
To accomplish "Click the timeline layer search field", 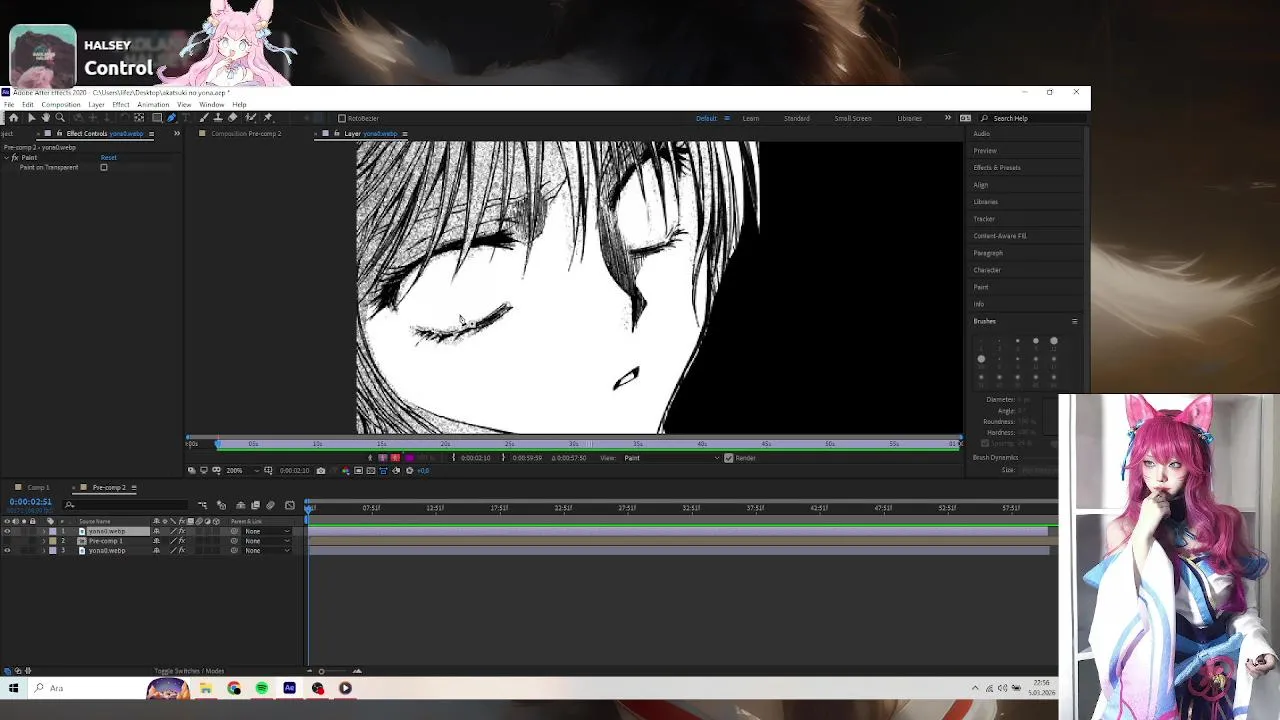I will 125,505.
